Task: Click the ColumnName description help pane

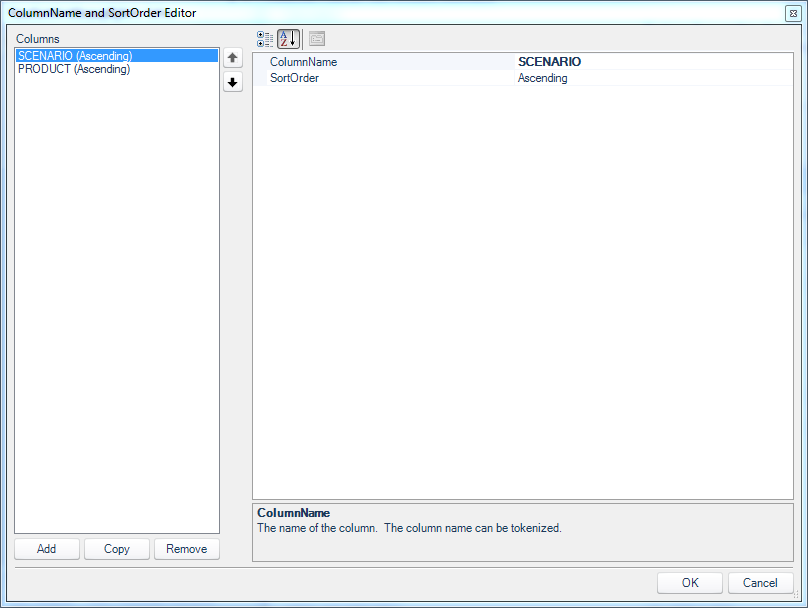Action: click(x=523, y=532)
